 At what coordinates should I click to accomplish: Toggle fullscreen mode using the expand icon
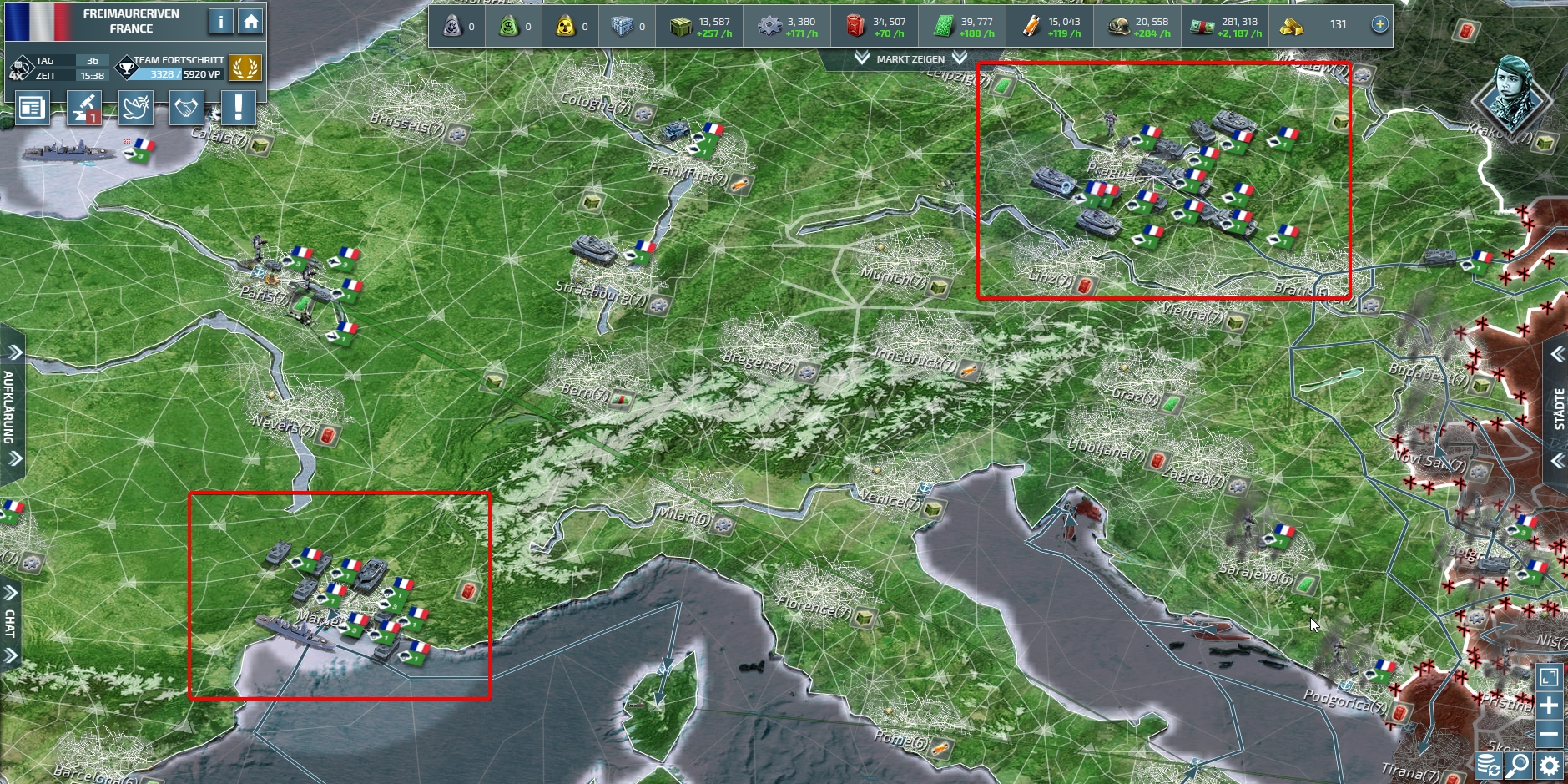point(1548,677)
